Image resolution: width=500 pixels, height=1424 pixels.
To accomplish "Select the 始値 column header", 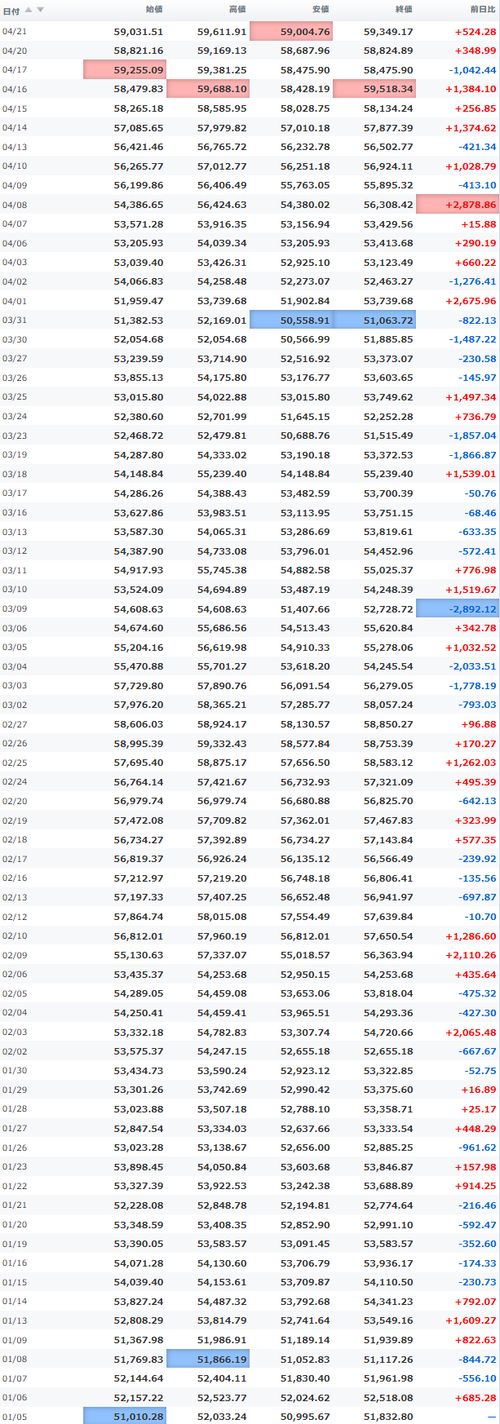I will tap(154, 9).
